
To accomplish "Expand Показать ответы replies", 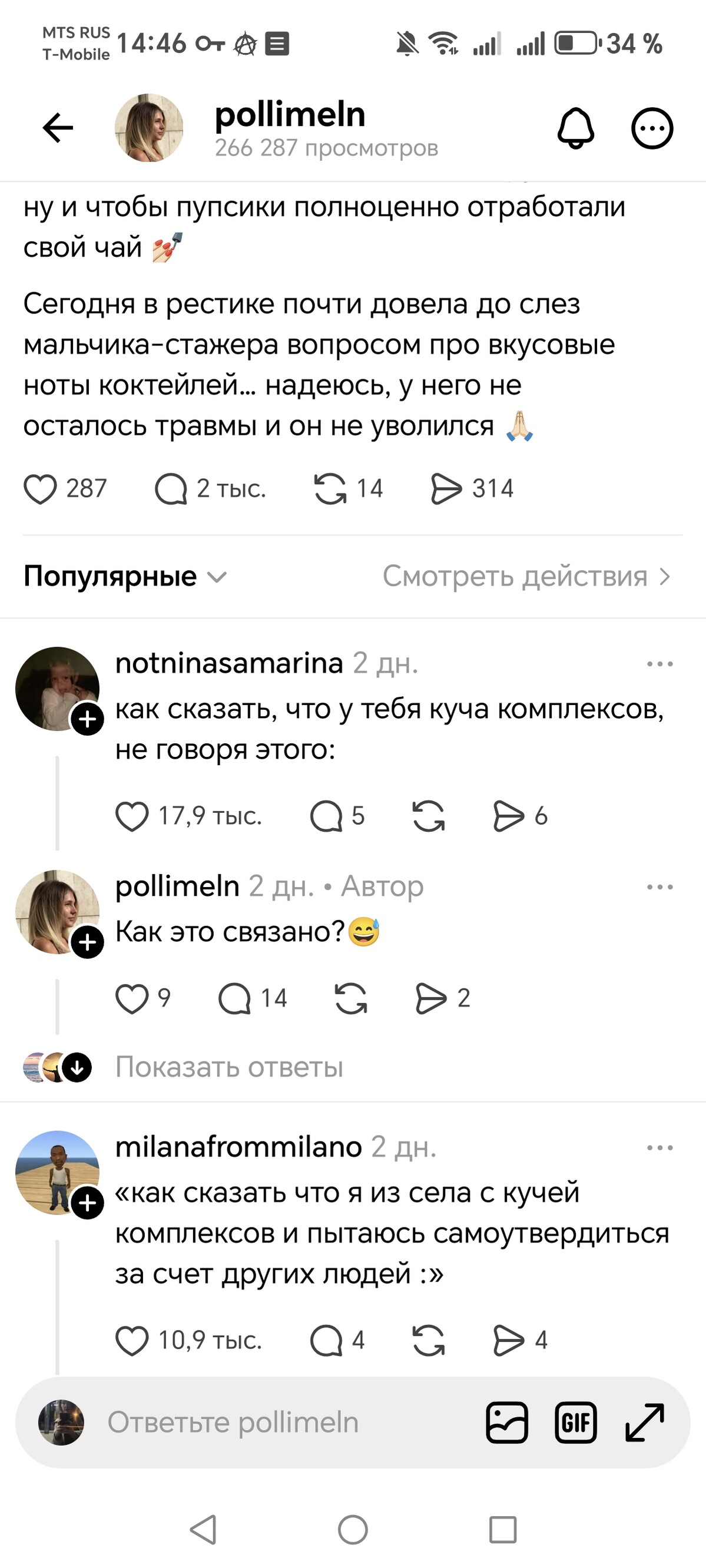I will pyautogui.click(x=229, y=1067).
